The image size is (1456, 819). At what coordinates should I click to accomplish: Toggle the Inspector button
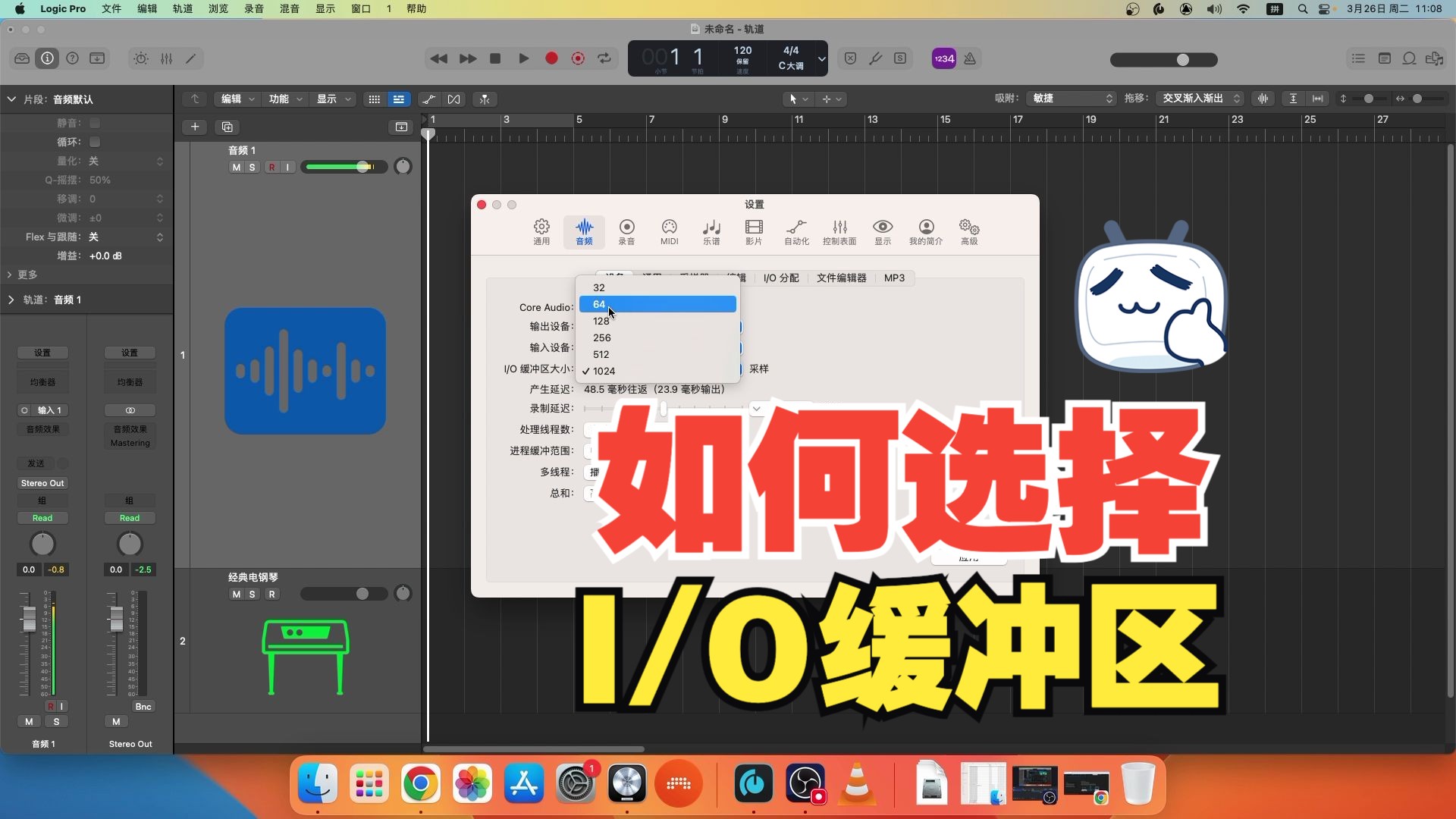47,58
